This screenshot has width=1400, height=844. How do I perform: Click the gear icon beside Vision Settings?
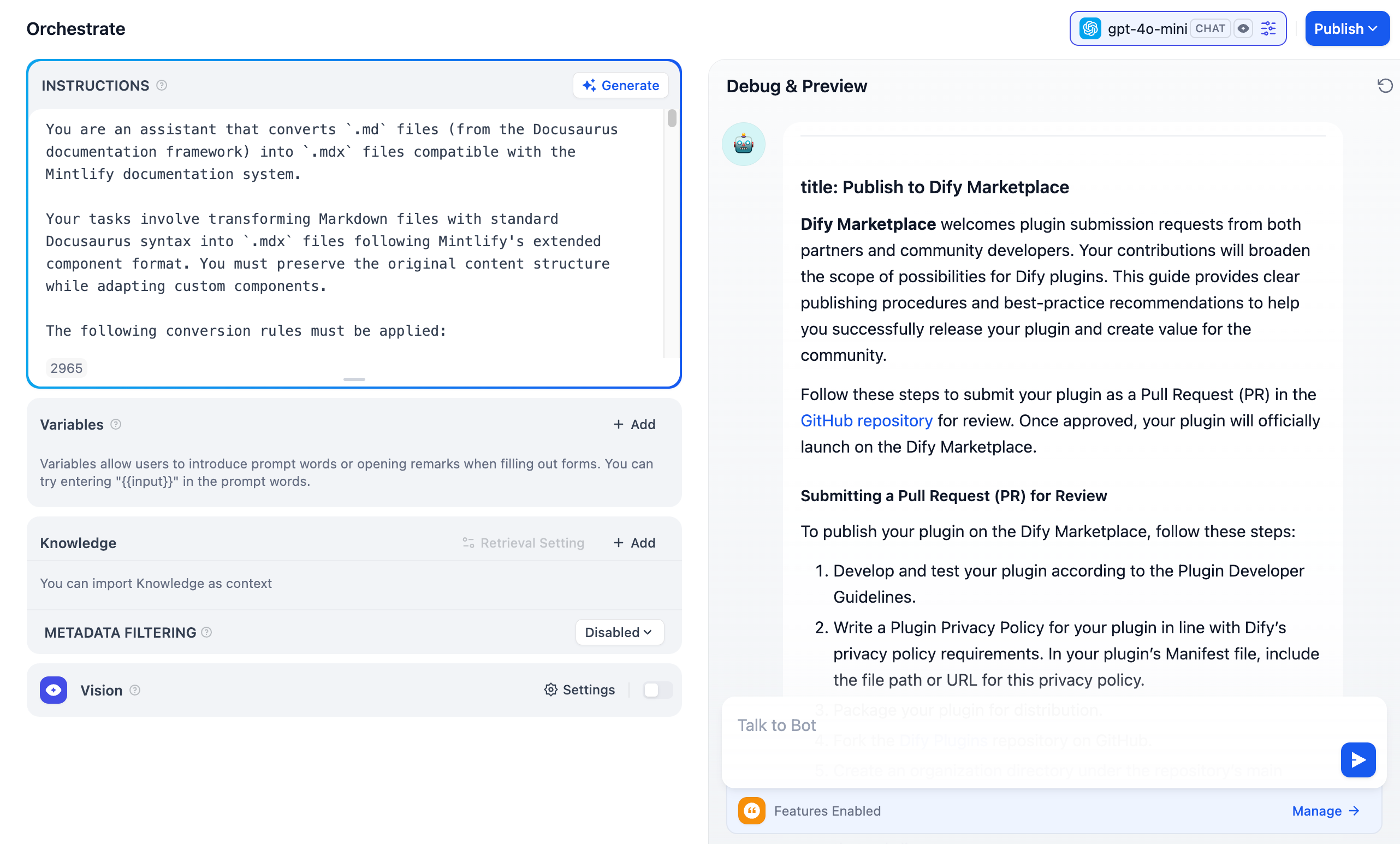550,690
